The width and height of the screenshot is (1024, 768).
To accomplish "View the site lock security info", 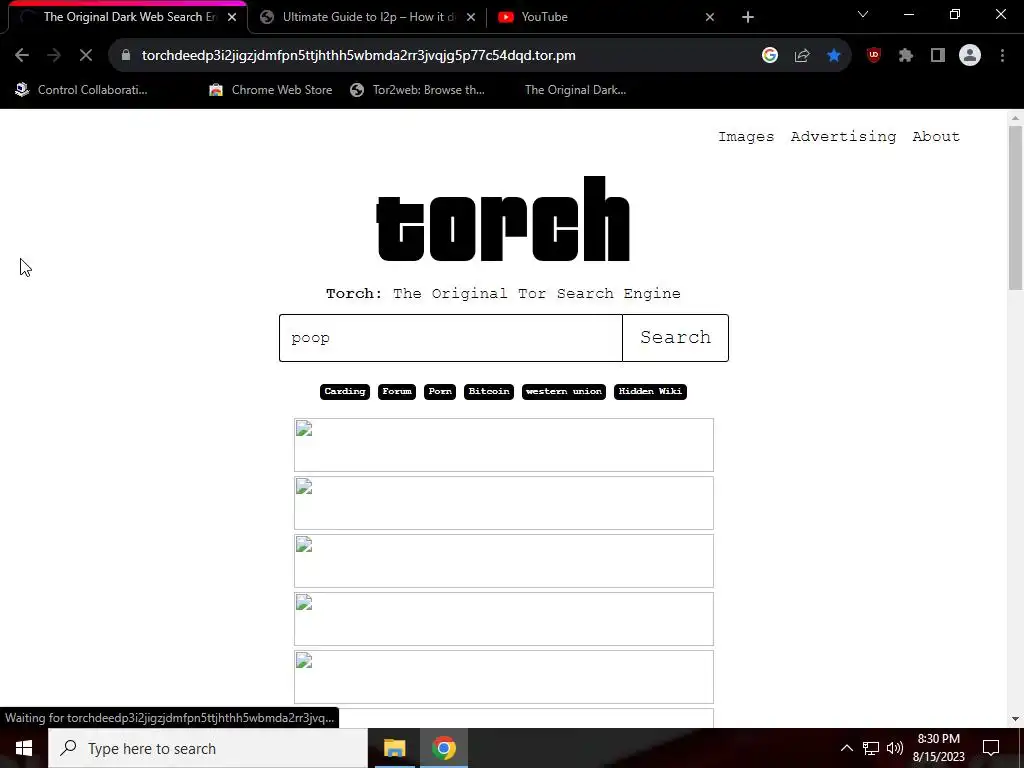I will click(126, 56).
